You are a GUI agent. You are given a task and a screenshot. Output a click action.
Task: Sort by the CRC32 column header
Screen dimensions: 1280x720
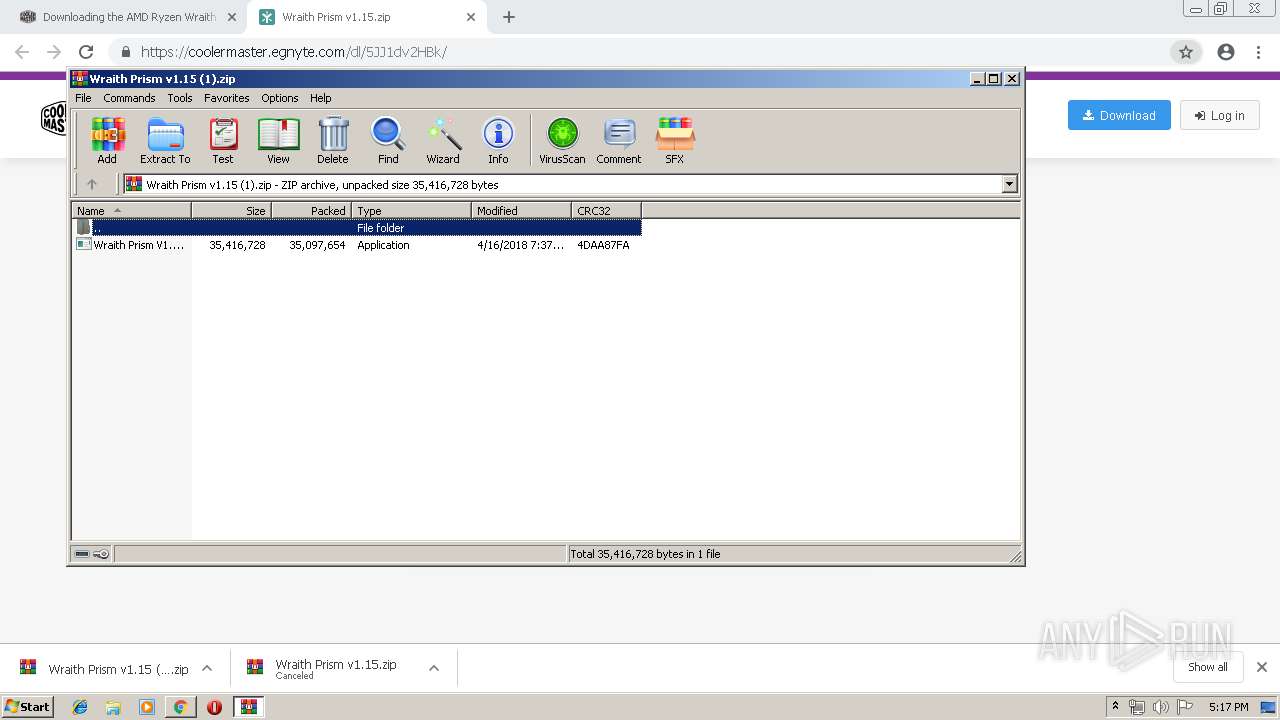point(606,210)
